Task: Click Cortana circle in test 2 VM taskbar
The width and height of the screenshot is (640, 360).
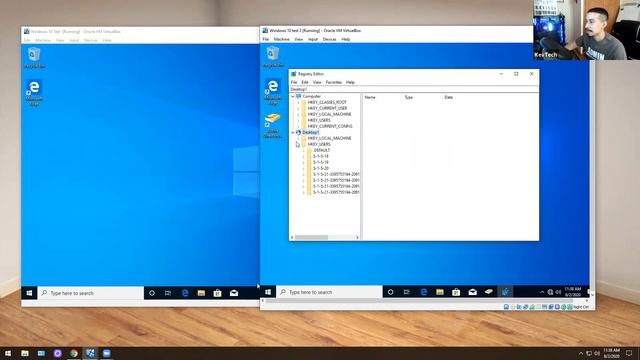Action: tap(391, 292)
